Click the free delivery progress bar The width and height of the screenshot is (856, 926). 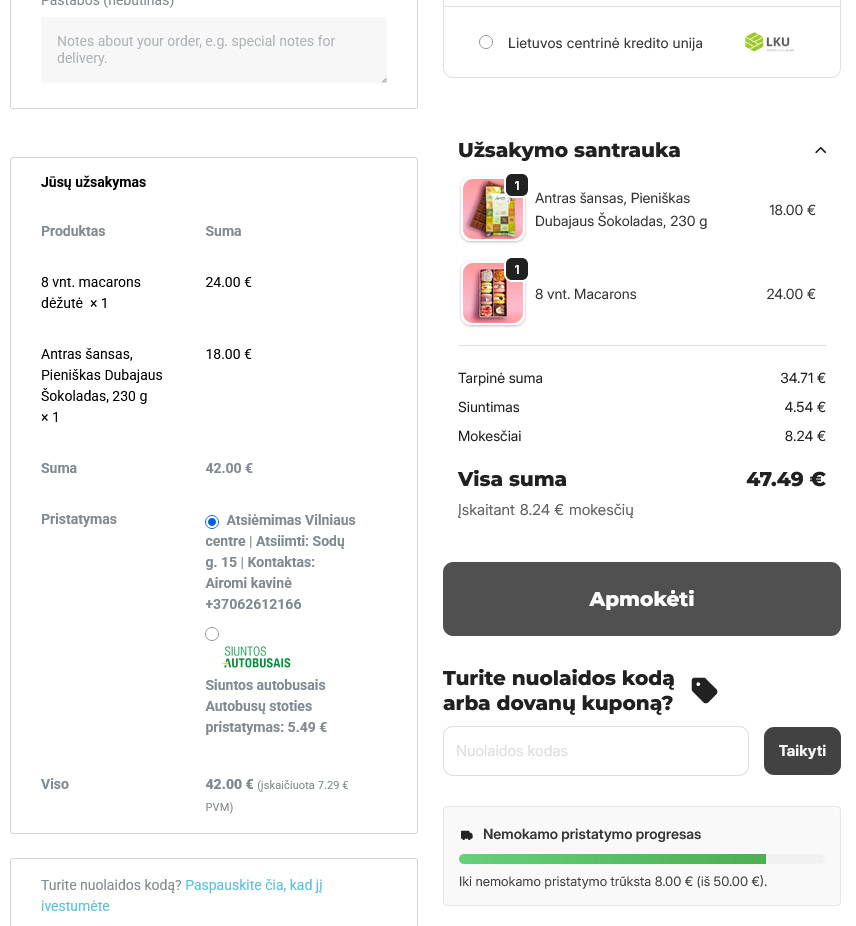pos(641,858)
